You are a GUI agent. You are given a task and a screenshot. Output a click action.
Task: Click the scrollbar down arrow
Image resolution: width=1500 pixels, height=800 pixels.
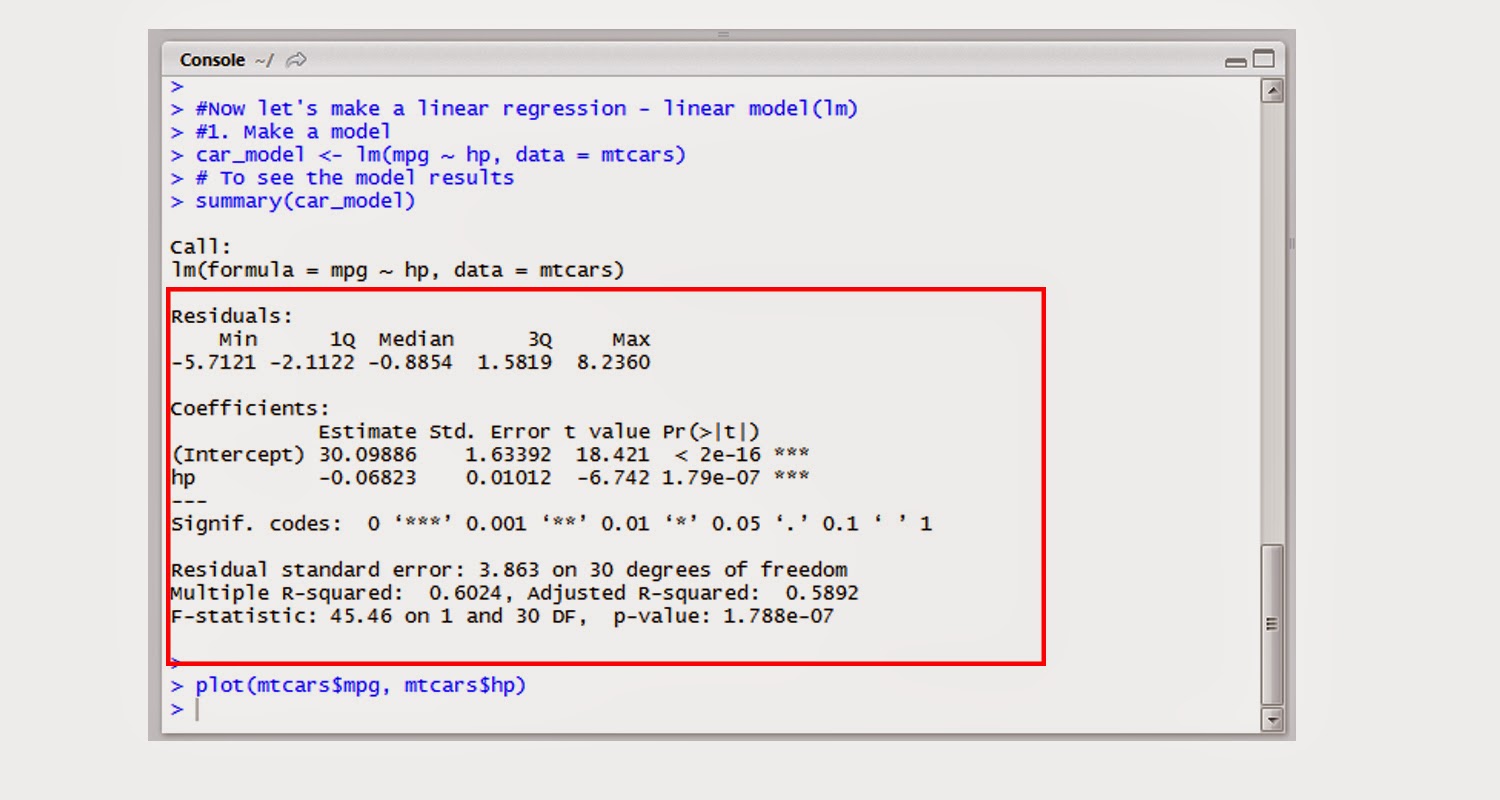pos(1272,718)
